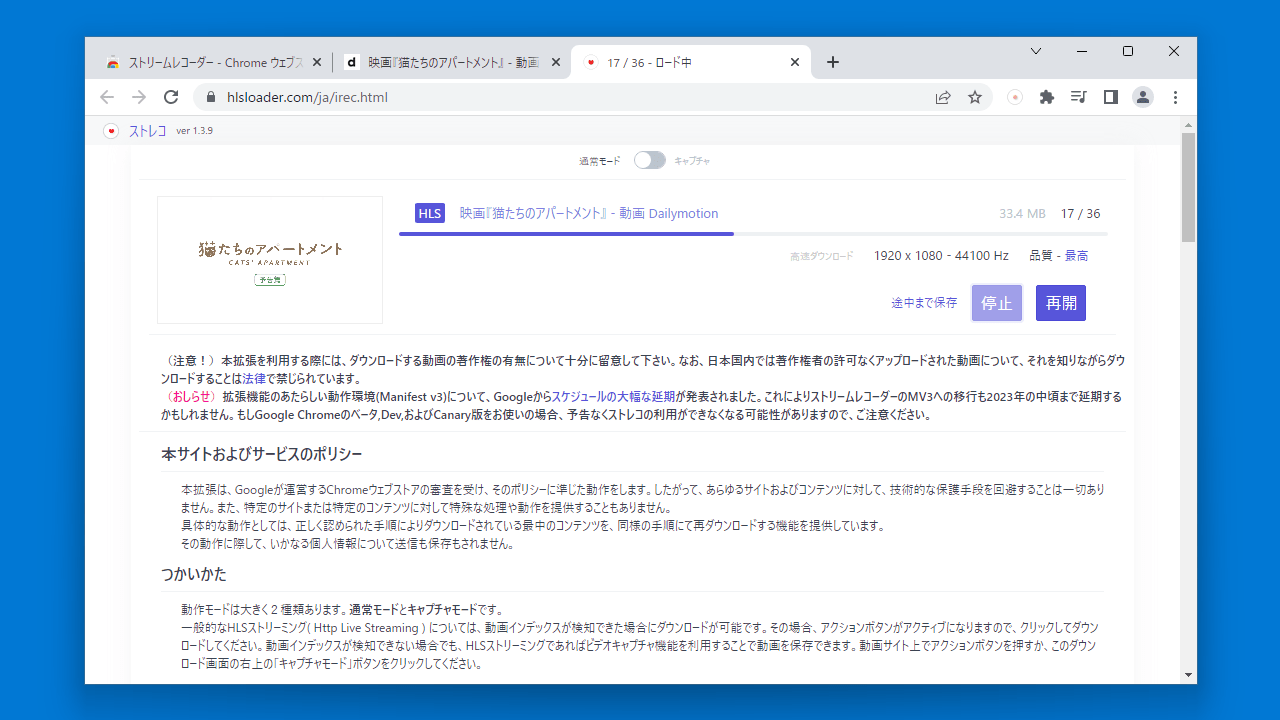Click the 最高 quality link

coord(1076,256)
